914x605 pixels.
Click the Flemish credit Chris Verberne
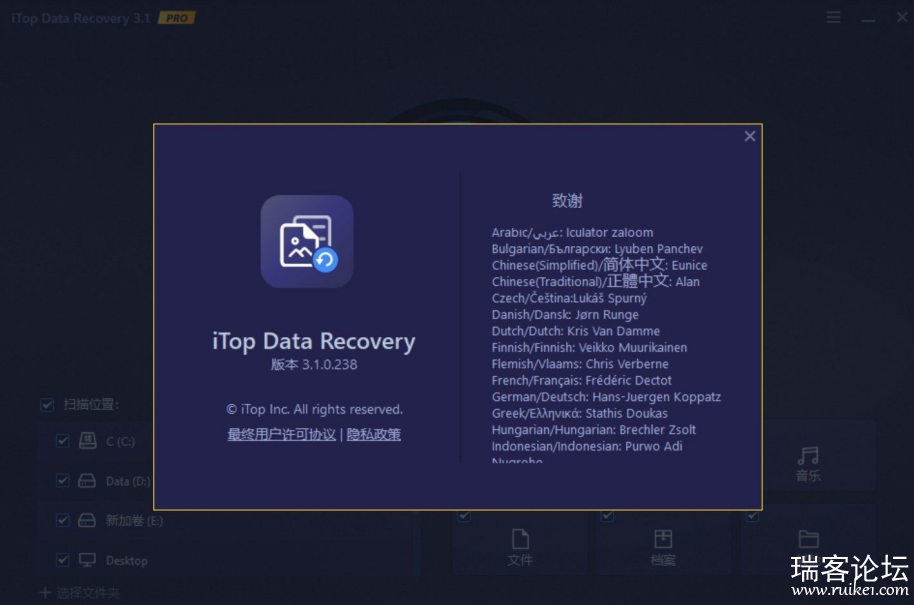[580, 364]
